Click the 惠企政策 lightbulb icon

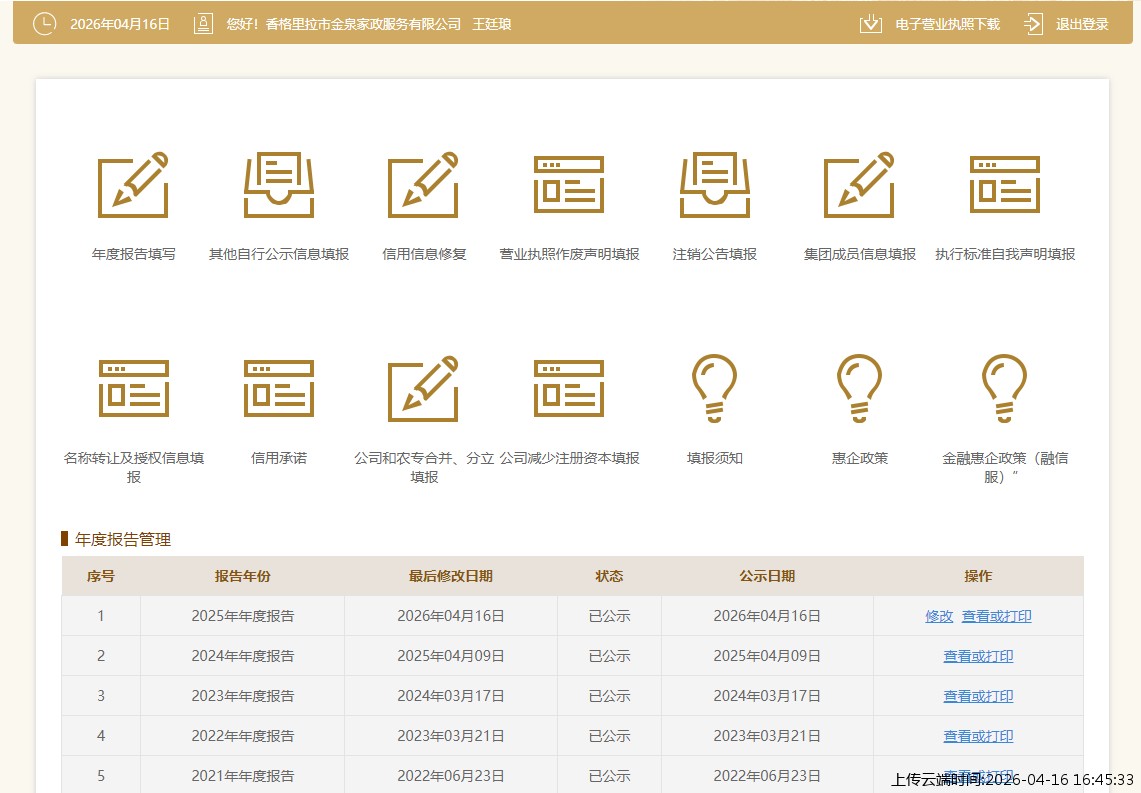pos(859,389)
